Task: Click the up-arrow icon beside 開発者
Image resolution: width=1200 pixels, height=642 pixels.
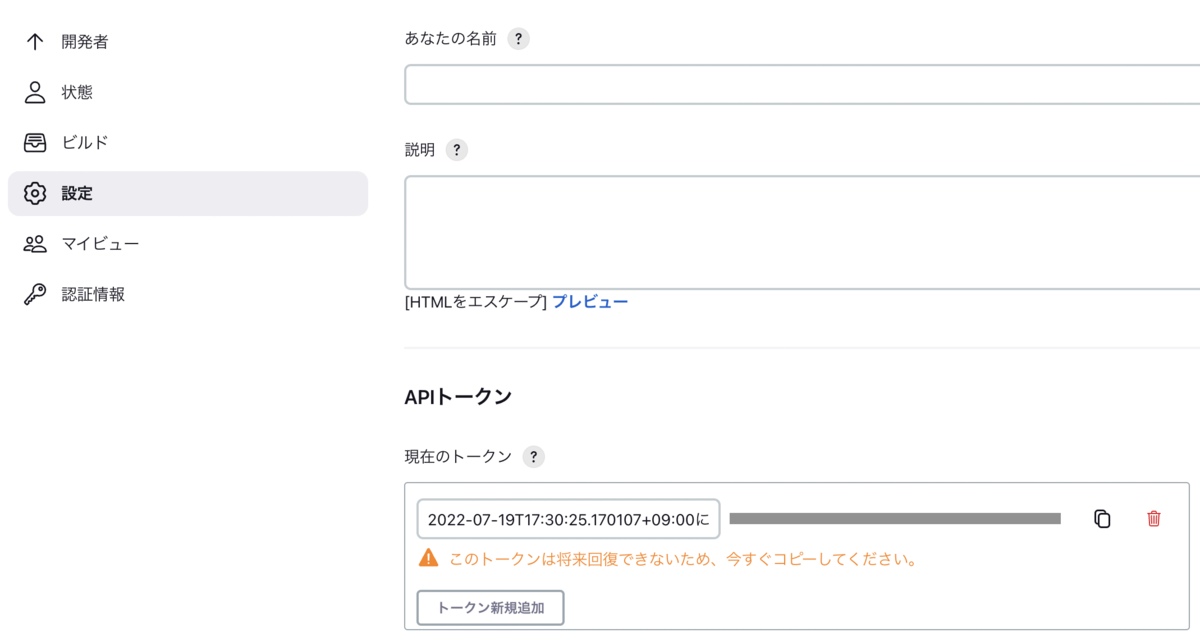Action: click(x=35, y=42)
